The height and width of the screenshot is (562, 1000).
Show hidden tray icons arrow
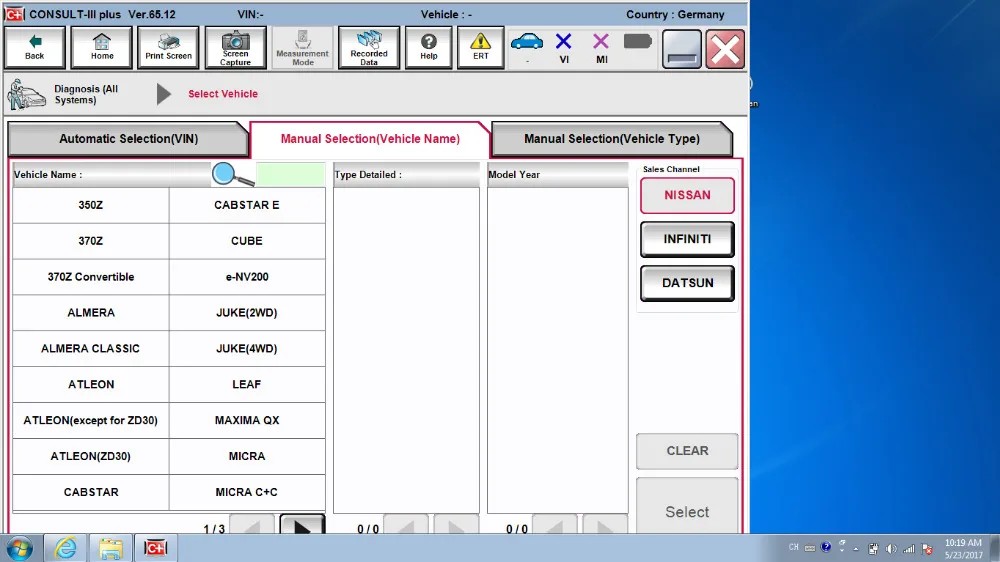[856, 549]
